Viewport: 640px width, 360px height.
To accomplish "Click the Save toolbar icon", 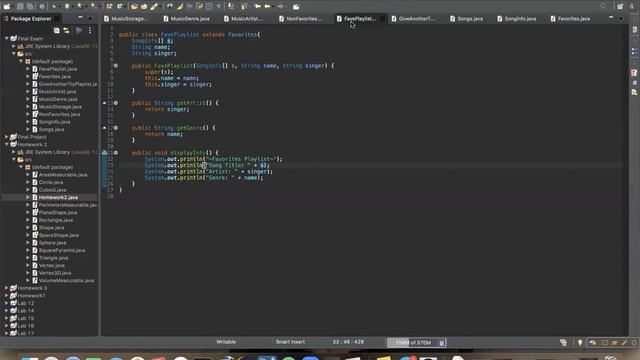I will pyautogui.click(x=20, y=6).
